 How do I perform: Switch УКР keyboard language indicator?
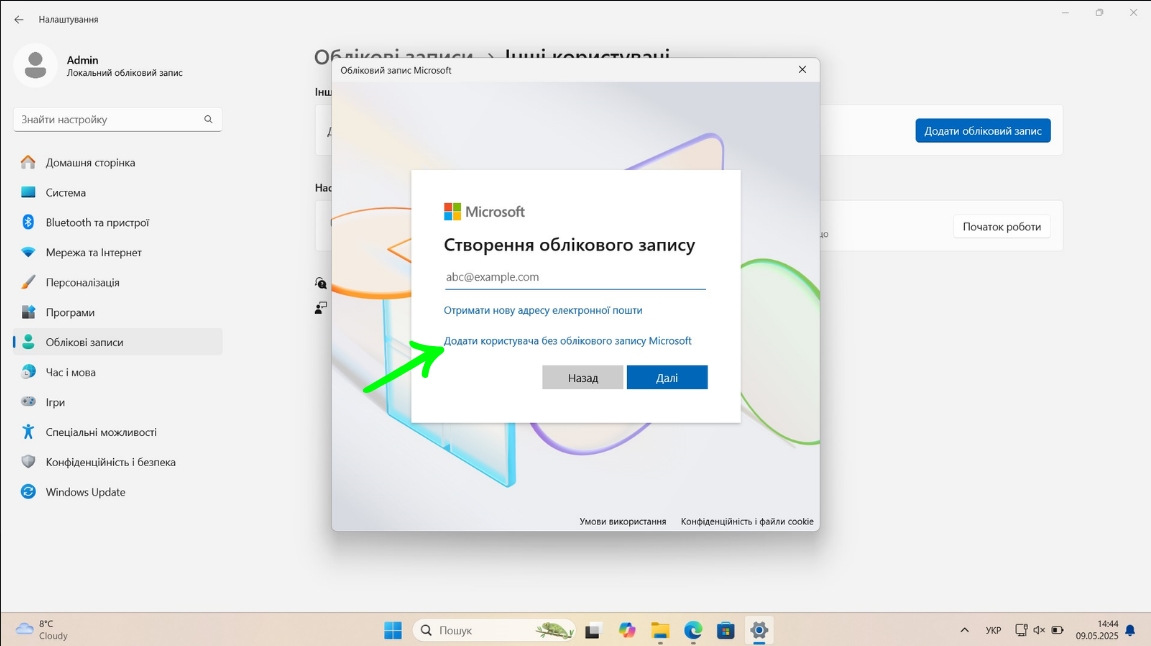[993, 630]
